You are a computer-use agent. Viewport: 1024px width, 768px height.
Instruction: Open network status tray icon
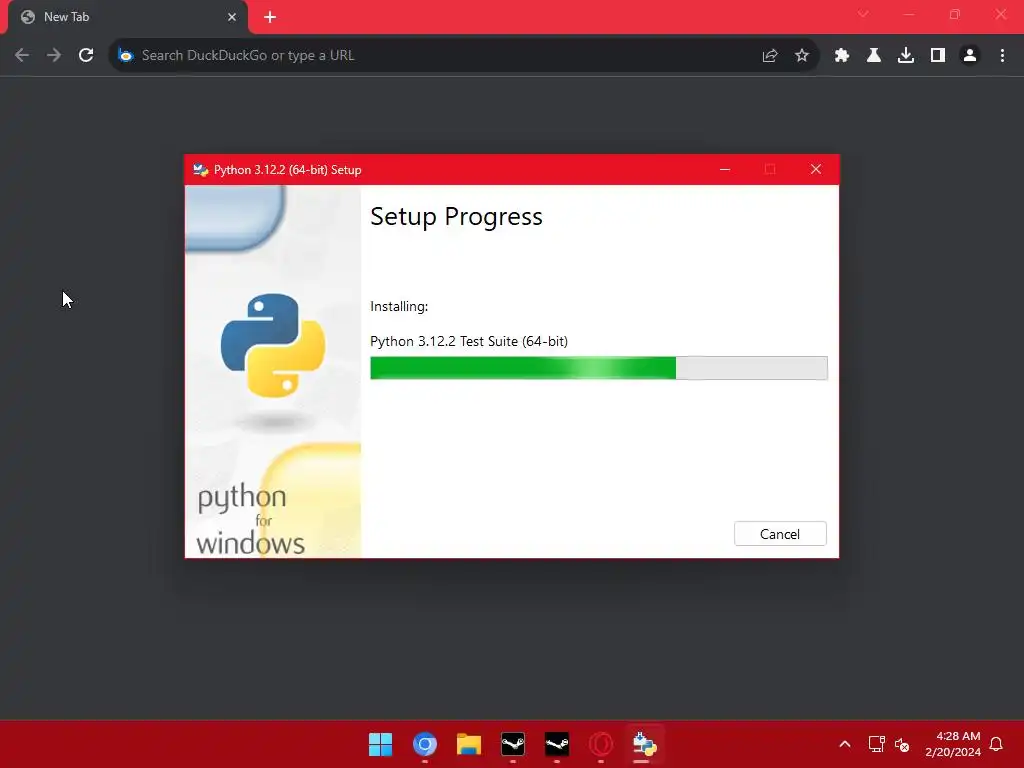876,744
